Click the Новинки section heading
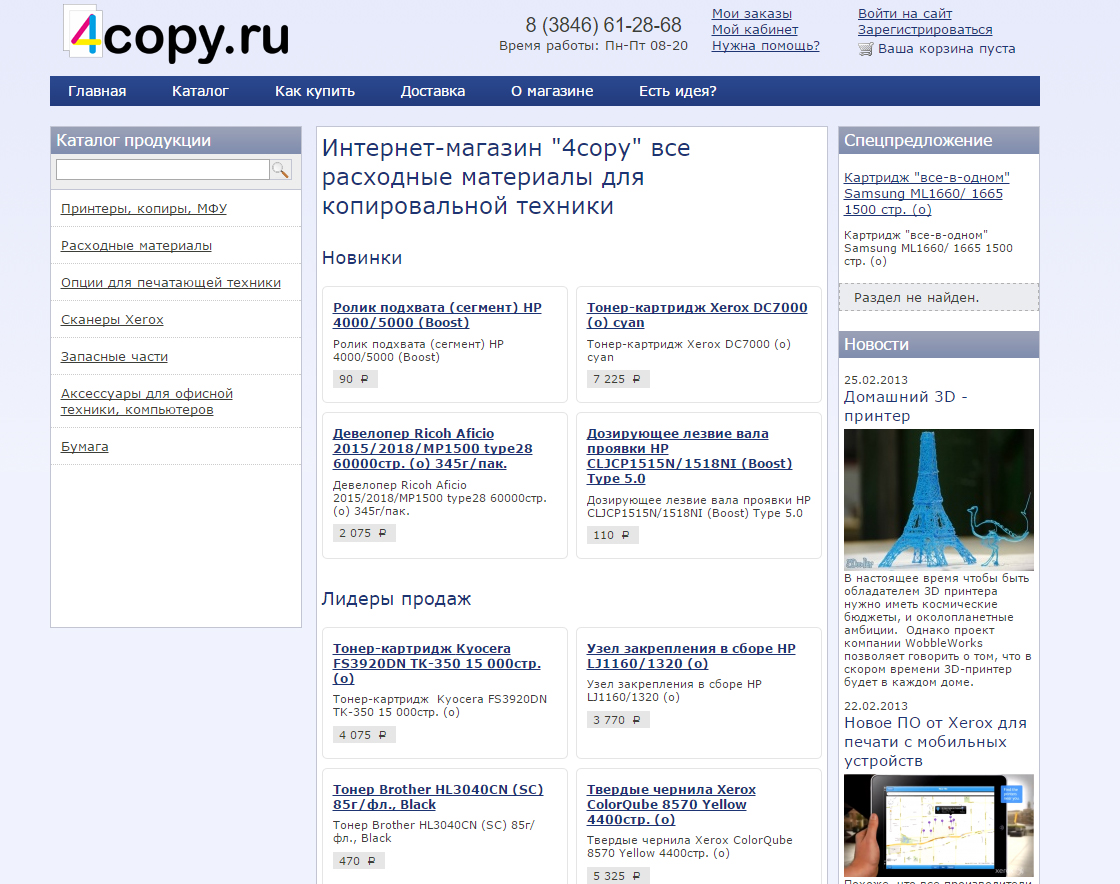This screenshot has width=1120, height=884. point(362,258)
